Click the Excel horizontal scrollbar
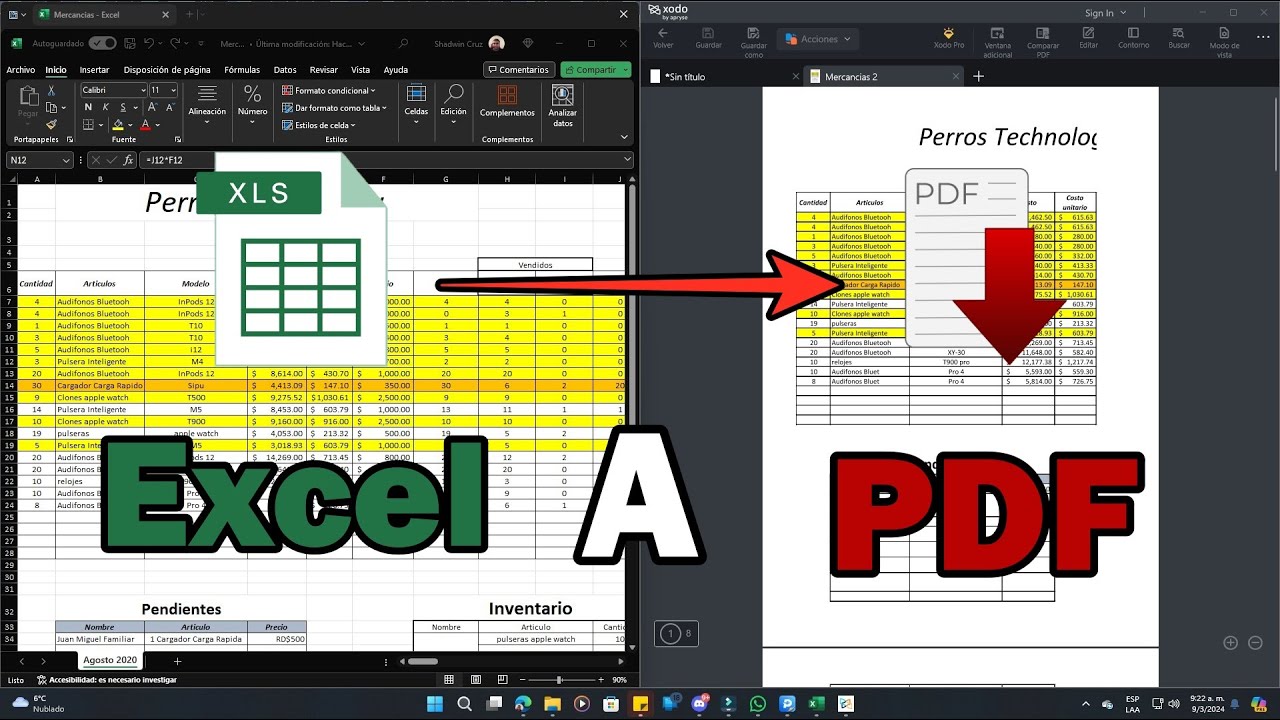The width and height of the screenshot is (1280, 720). 423,661
